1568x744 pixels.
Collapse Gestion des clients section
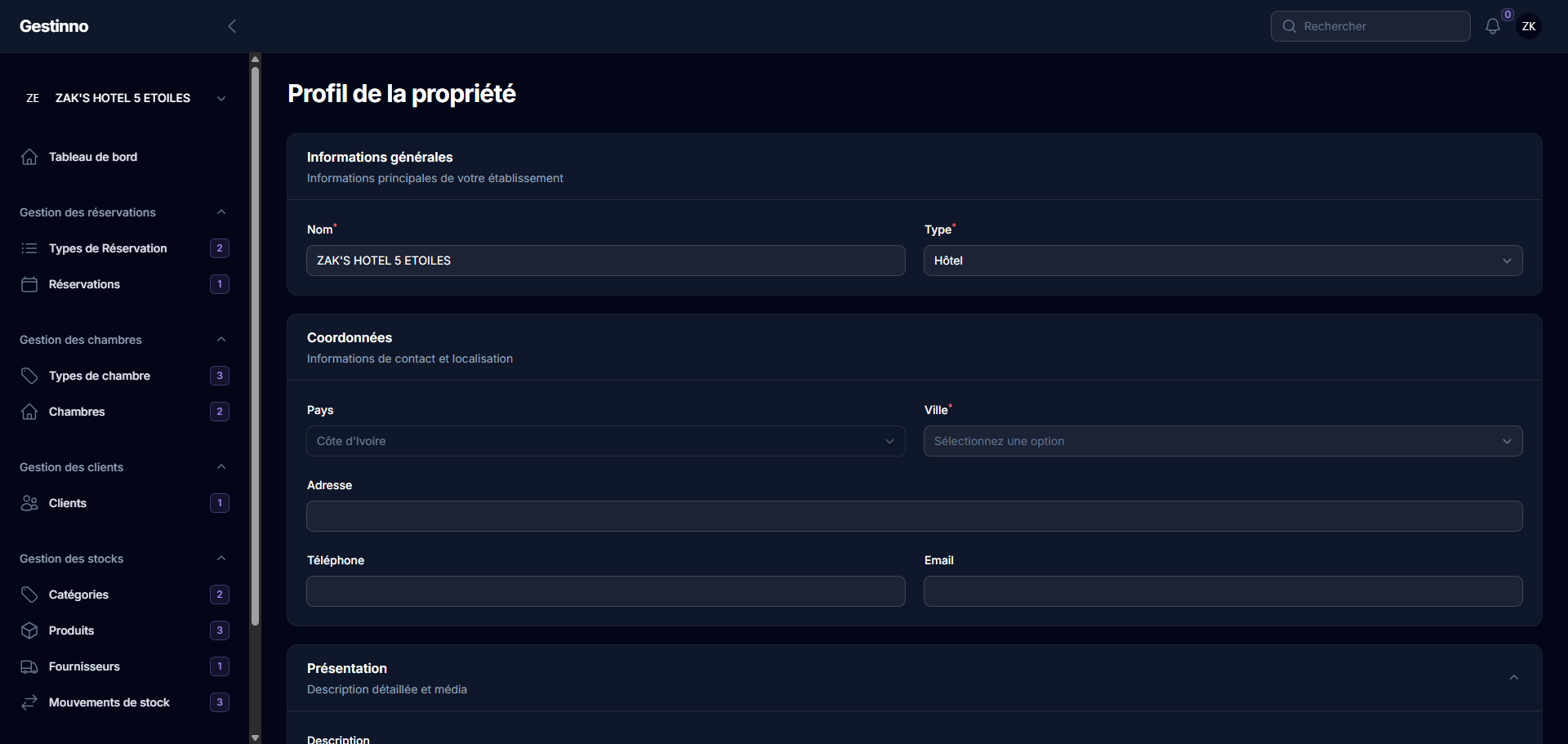[221, 467]
